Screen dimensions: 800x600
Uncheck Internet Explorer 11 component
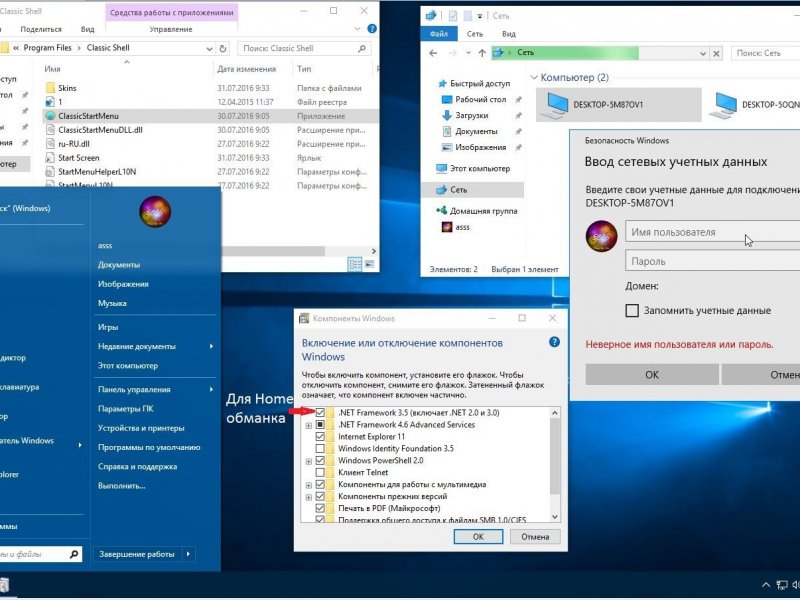(320, 436)
